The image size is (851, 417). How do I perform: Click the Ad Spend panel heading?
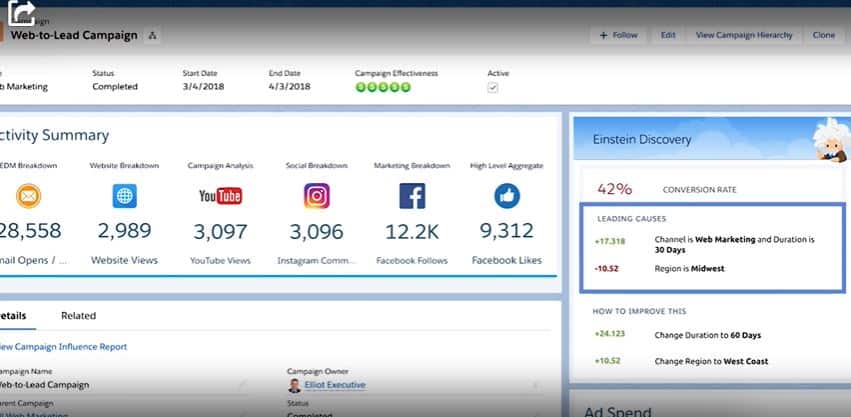click(618, 412)
